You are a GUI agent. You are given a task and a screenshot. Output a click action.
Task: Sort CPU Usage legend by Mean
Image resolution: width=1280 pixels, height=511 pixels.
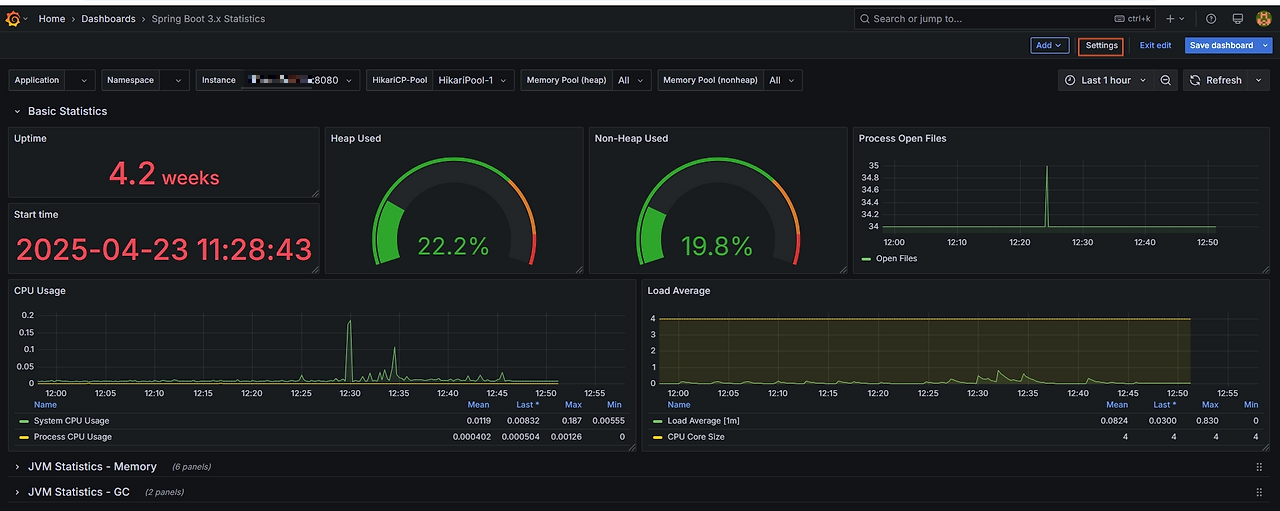[478, 405]
